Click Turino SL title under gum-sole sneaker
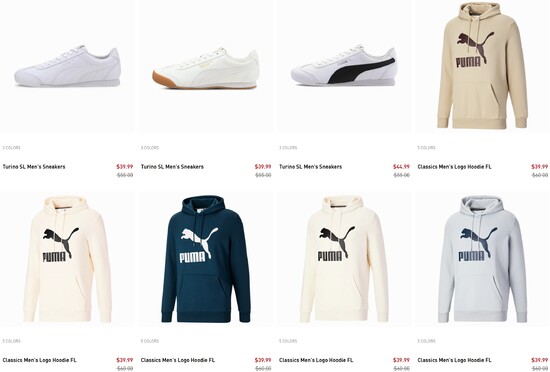This screenshot has height=372, width=550. (x=172, y=167)
